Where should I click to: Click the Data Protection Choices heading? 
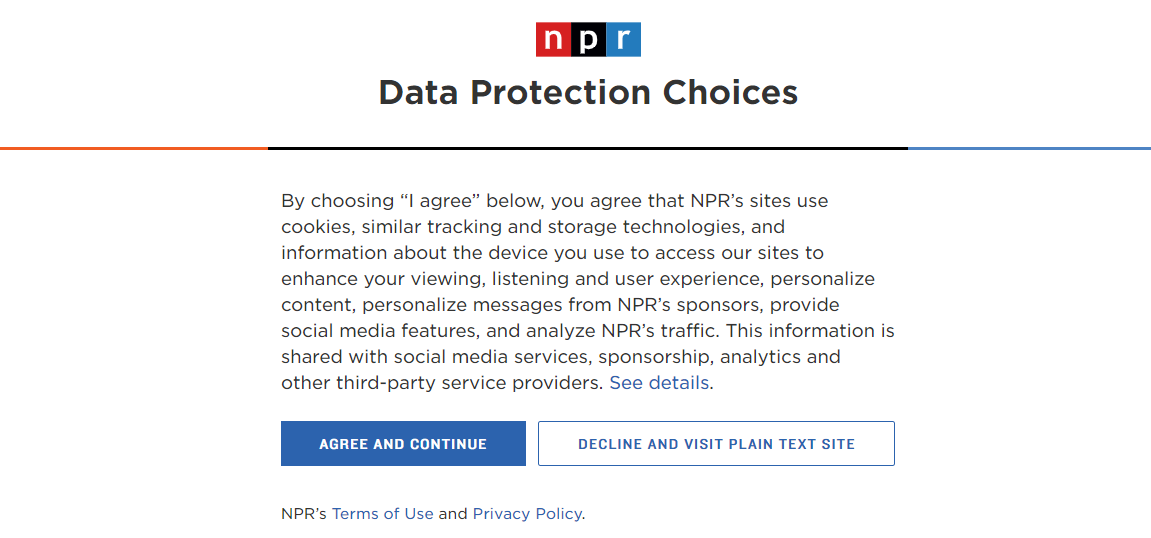click(588, 92)
